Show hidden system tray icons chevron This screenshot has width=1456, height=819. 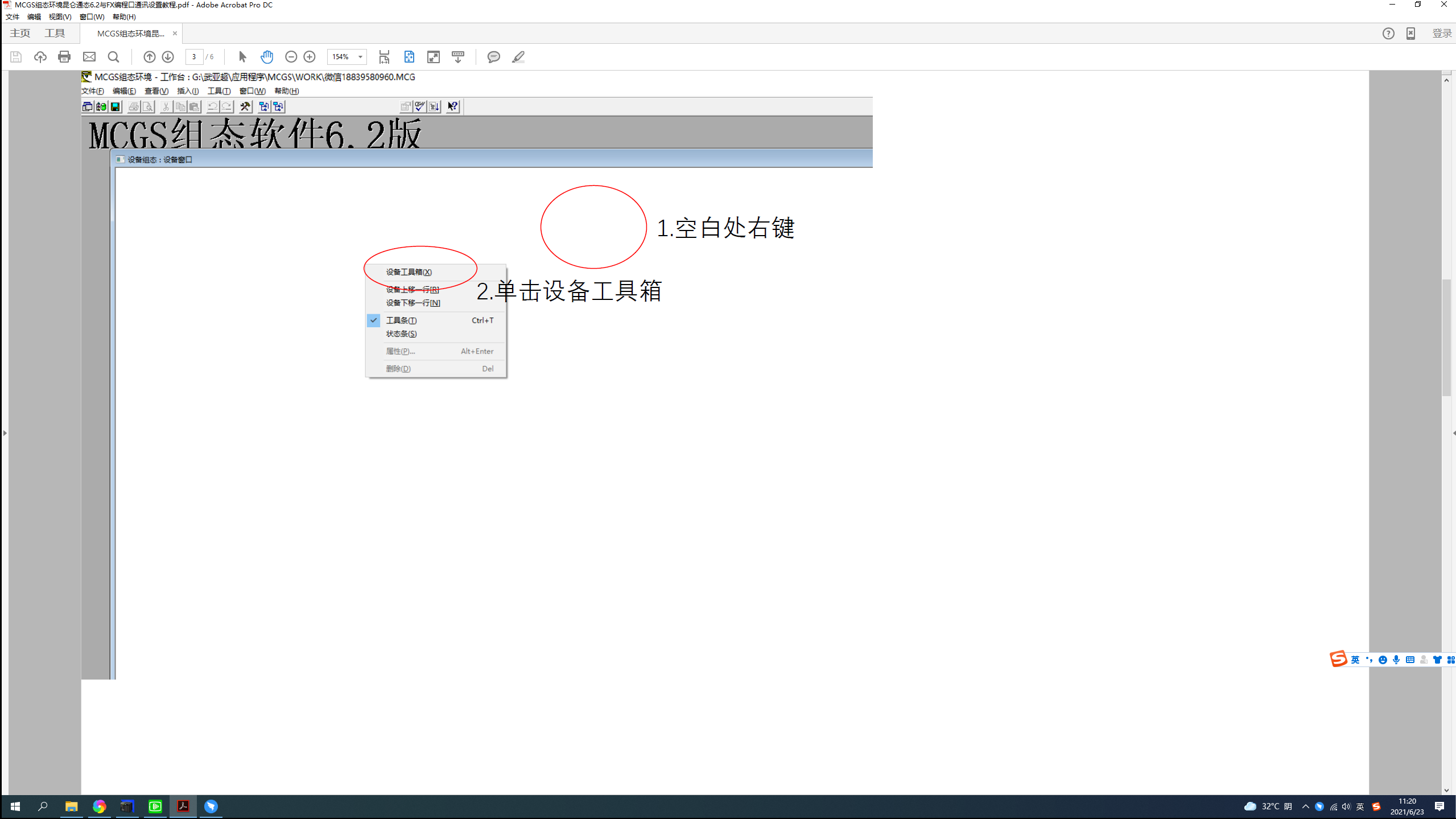tap(1306, 806)
